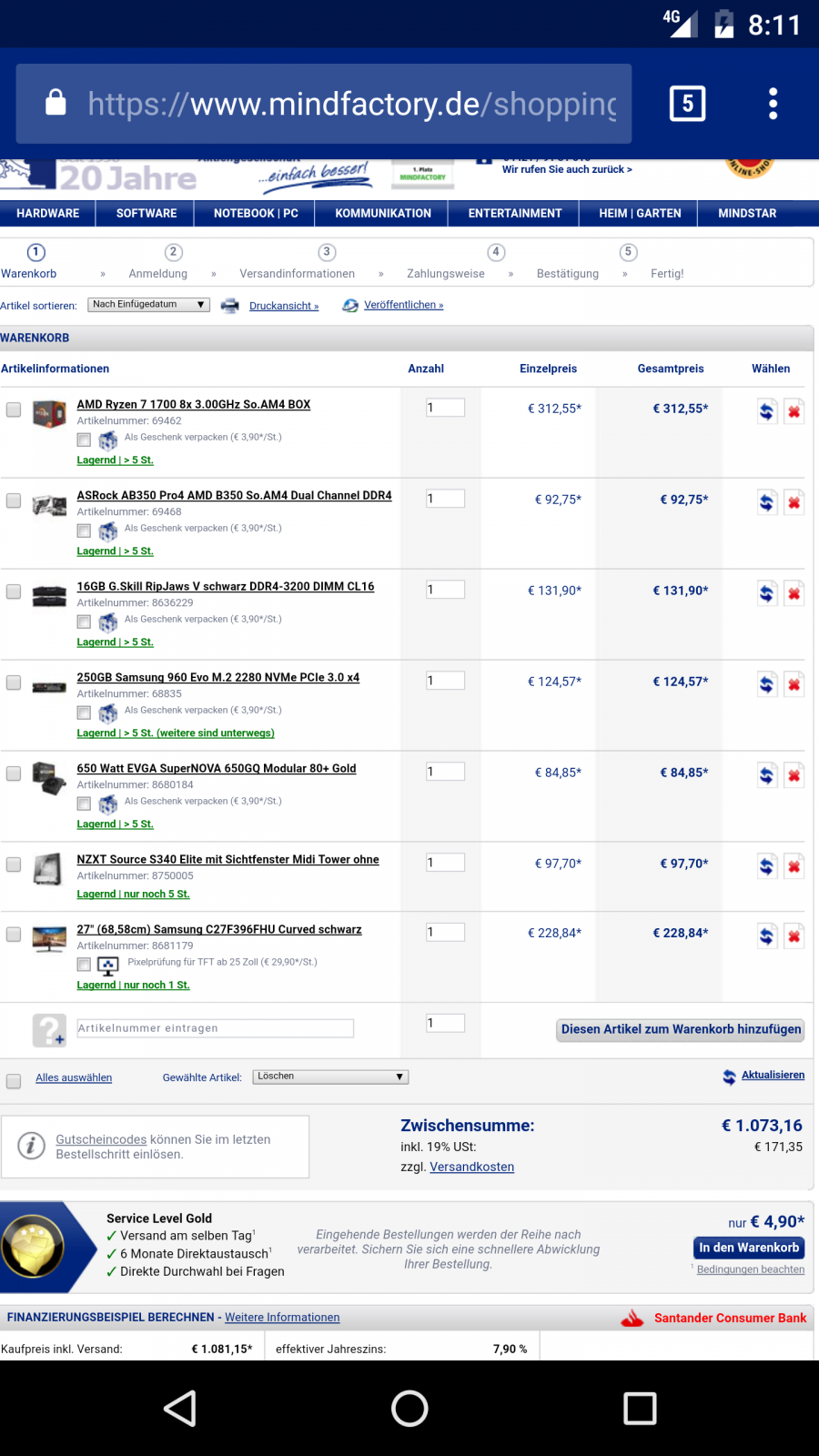Select the ASRock AB350 Pro4 item checkbox
Viewport: 819px width, 1456px height.
(14, 500)
